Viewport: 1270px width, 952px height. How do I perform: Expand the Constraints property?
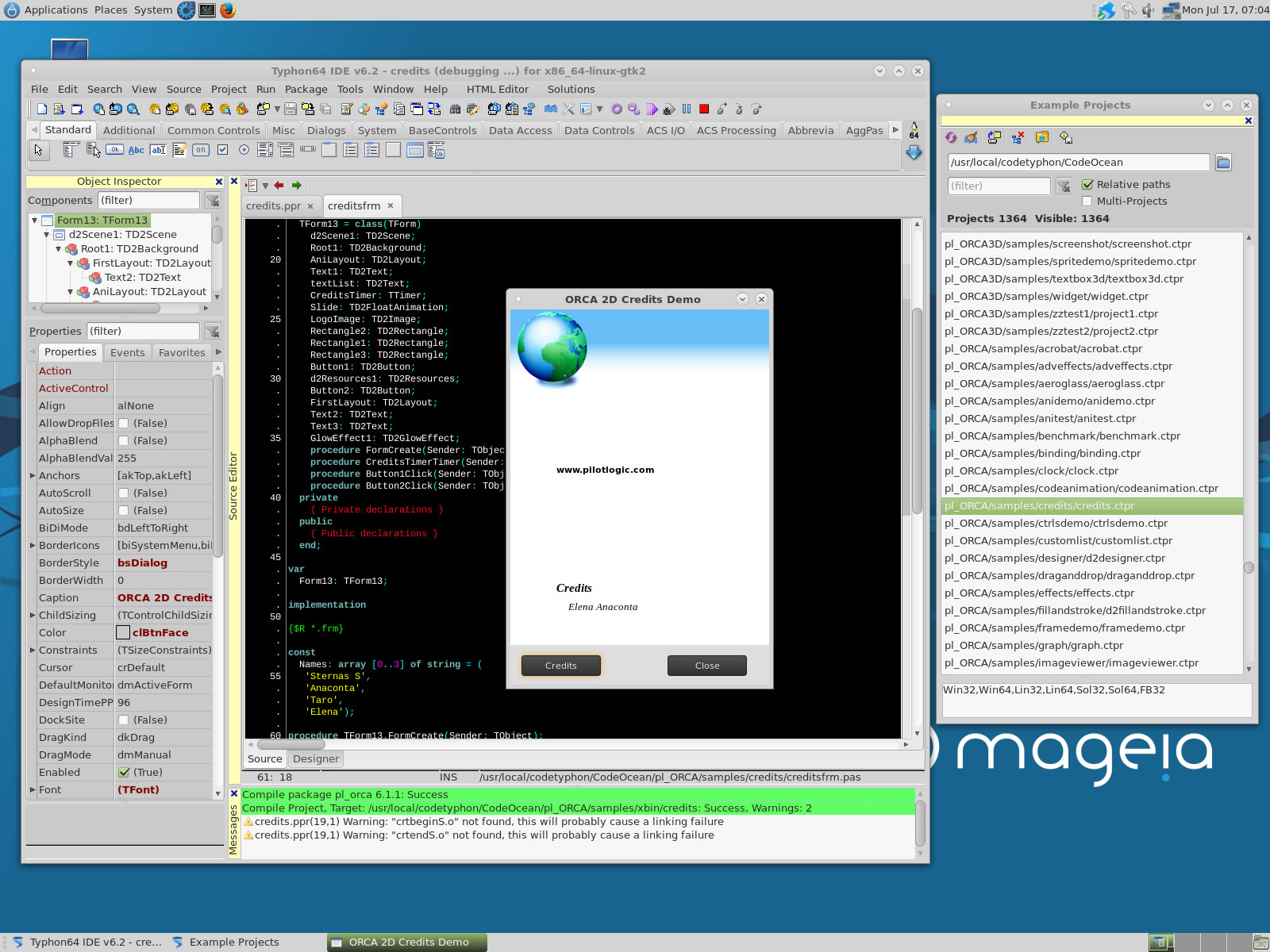(x=33, y=651)
